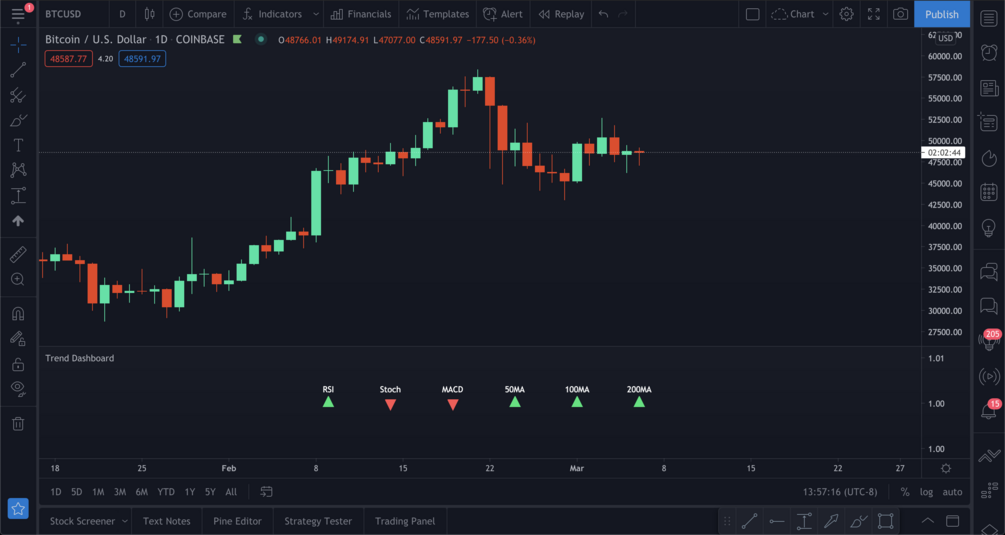1005x535 pixels.
Task: Open the Trading Panel tab
Action: 405,521
